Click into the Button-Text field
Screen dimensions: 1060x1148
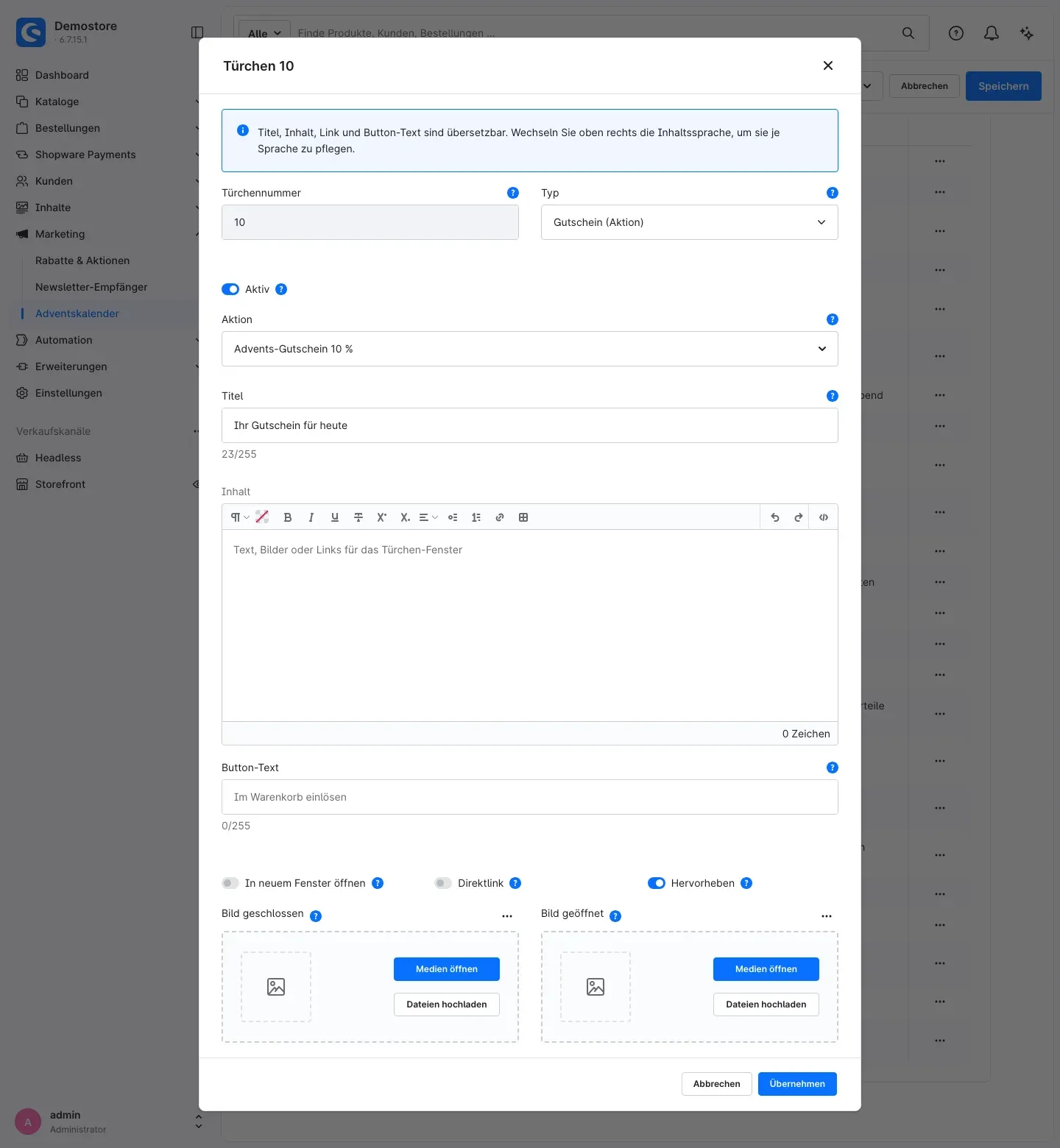point(530,797)
